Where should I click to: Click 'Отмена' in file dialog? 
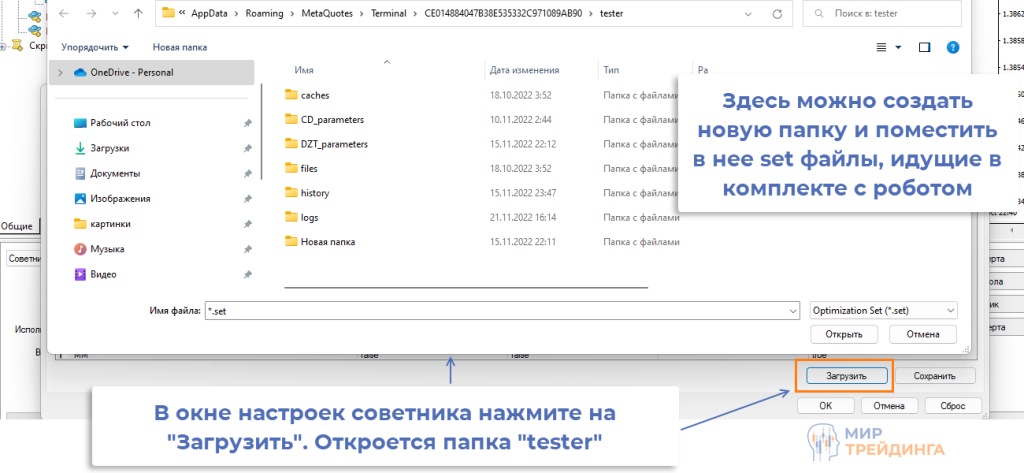click(923, 334)
